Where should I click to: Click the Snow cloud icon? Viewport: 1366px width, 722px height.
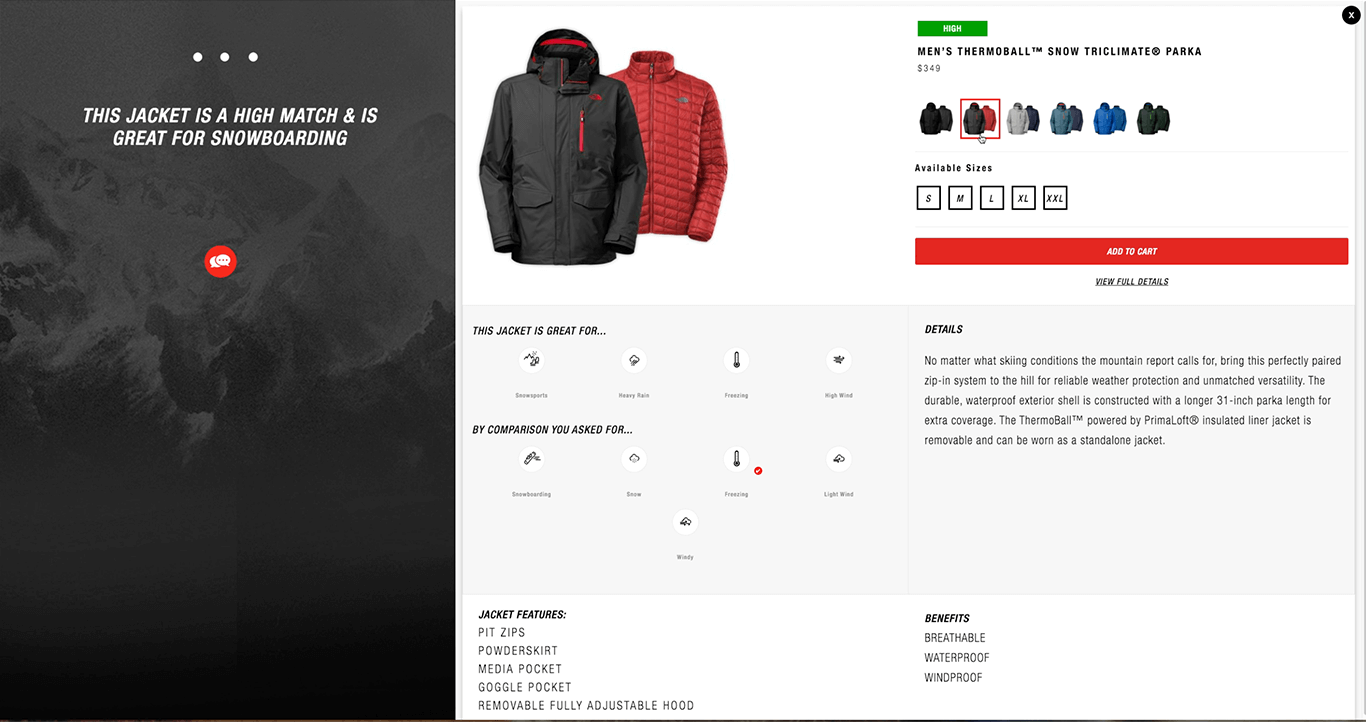[634, 459]
